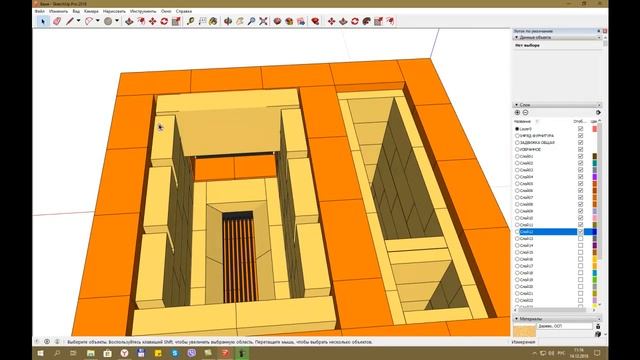The width and height of the screenshot is (640, 360).
Task: Open the Инструменты menu
Action: (143, 11)
